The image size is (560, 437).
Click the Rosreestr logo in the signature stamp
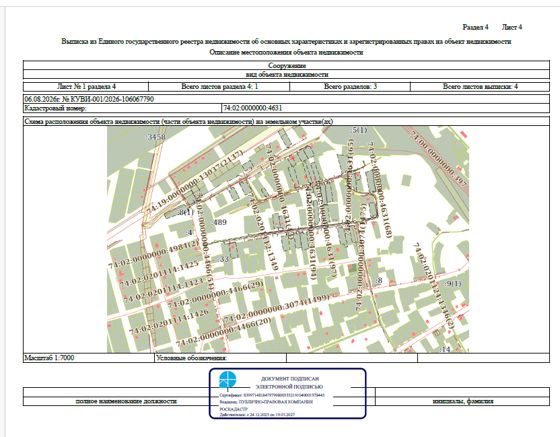pos(228,380)
